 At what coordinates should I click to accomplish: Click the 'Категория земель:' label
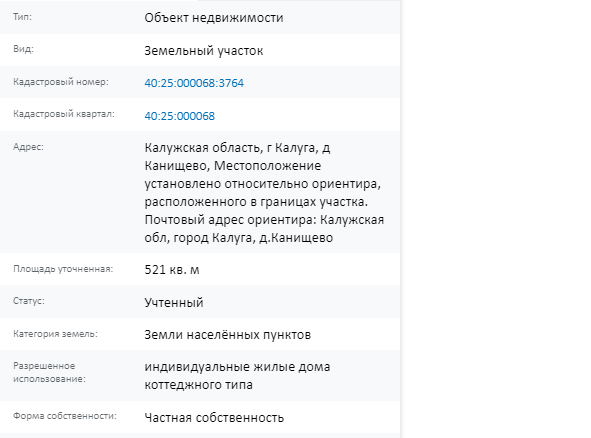55,334
